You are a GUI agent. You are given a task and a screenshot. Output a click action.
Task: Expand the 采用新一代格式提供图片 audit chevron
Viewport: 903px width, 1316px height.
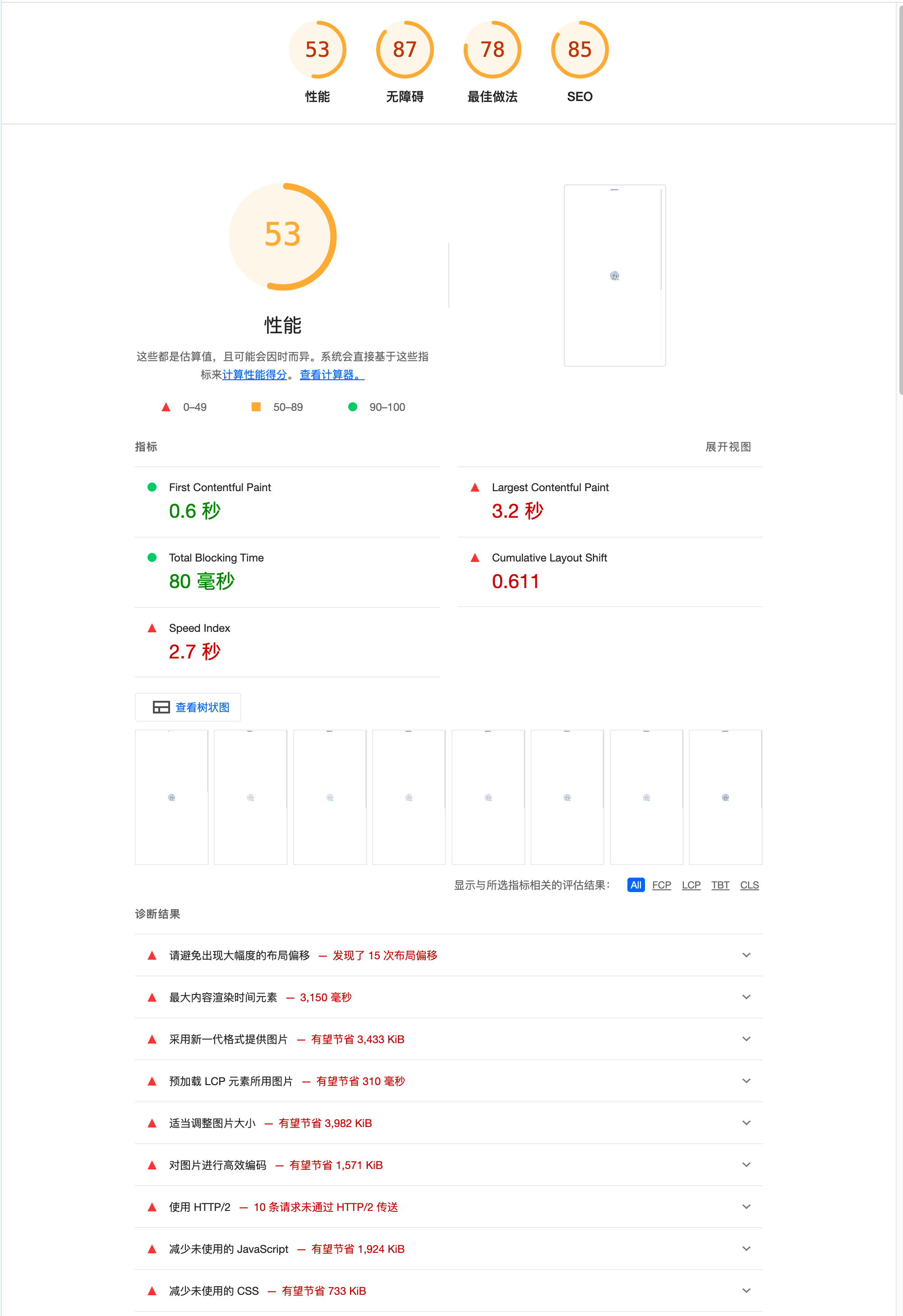pos(746,1039)
